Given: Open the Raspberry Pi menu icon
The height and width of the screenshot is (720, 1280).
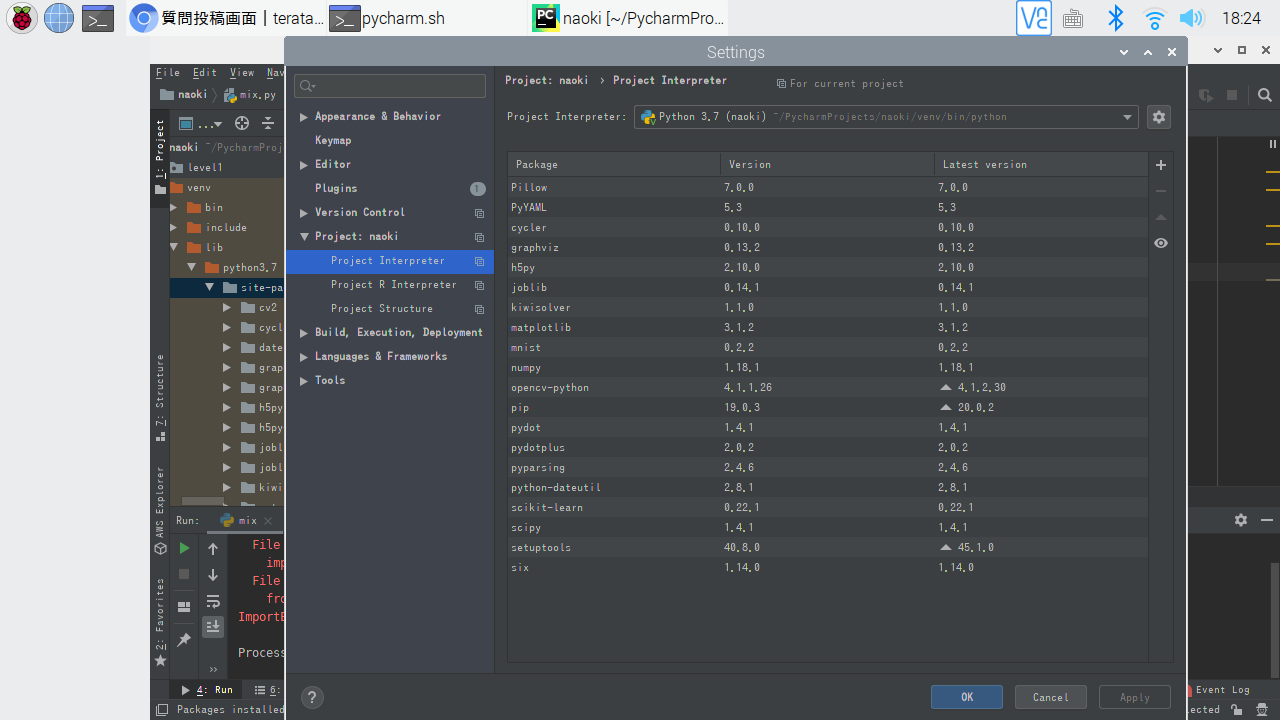Looking at the screenshot, I should 22,18.
